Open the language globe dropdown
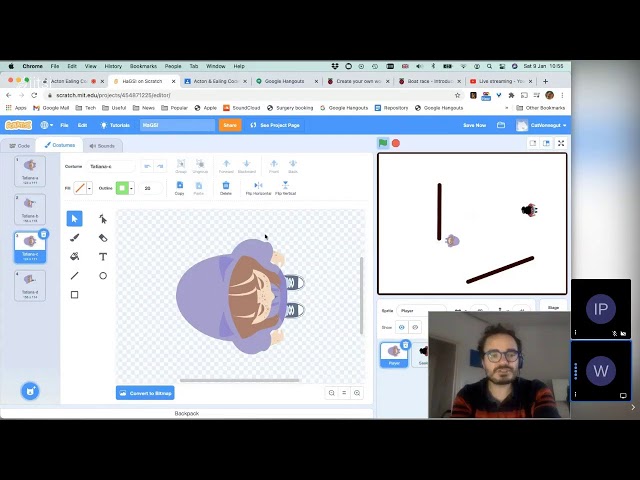Screen dimensions: 640x480 pos(47,125)
